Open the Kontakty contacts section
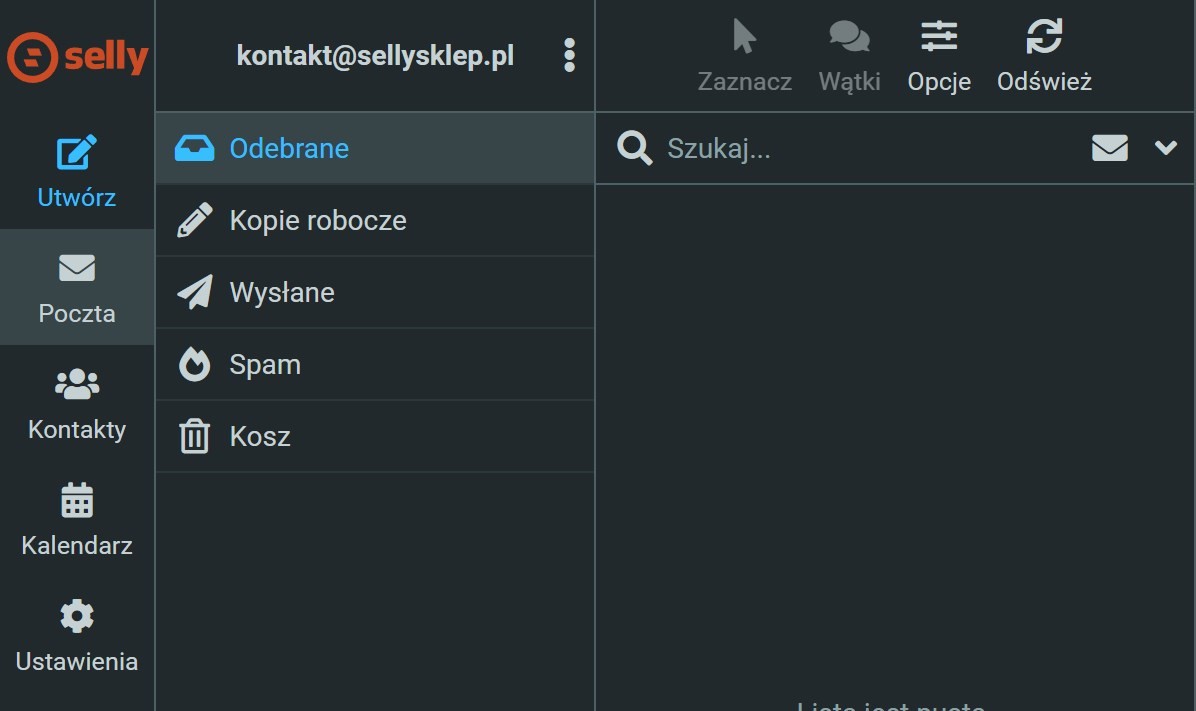Image resolution: width=1196 pixels, height=711 pixels. click(x=77, y=403)
